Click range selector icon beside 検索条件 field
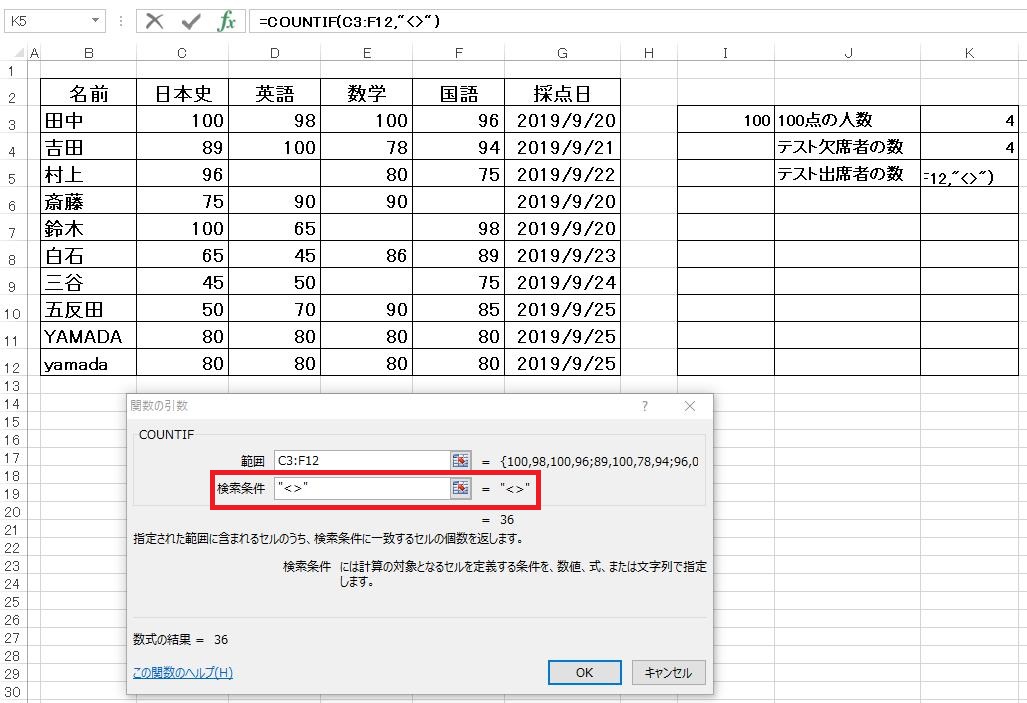Screen dimensions: 1027x703 click(460, 488)
